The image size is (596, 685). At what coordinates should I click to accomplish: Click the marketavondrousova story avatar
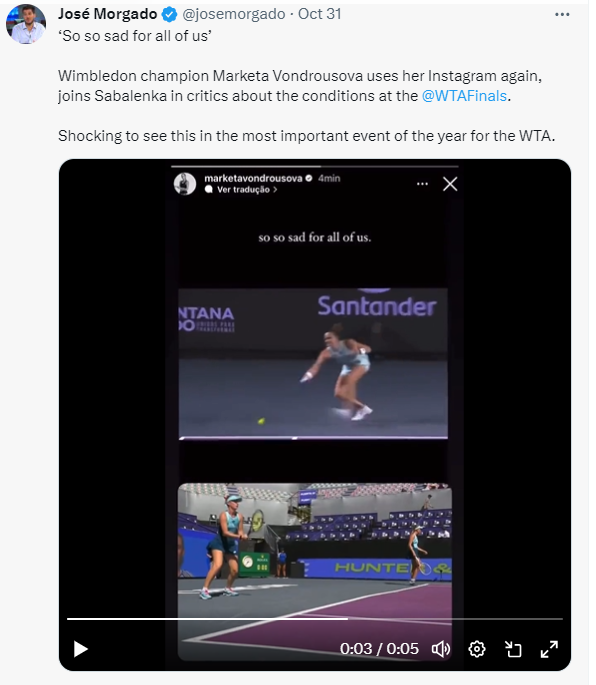tap(185, 183)
